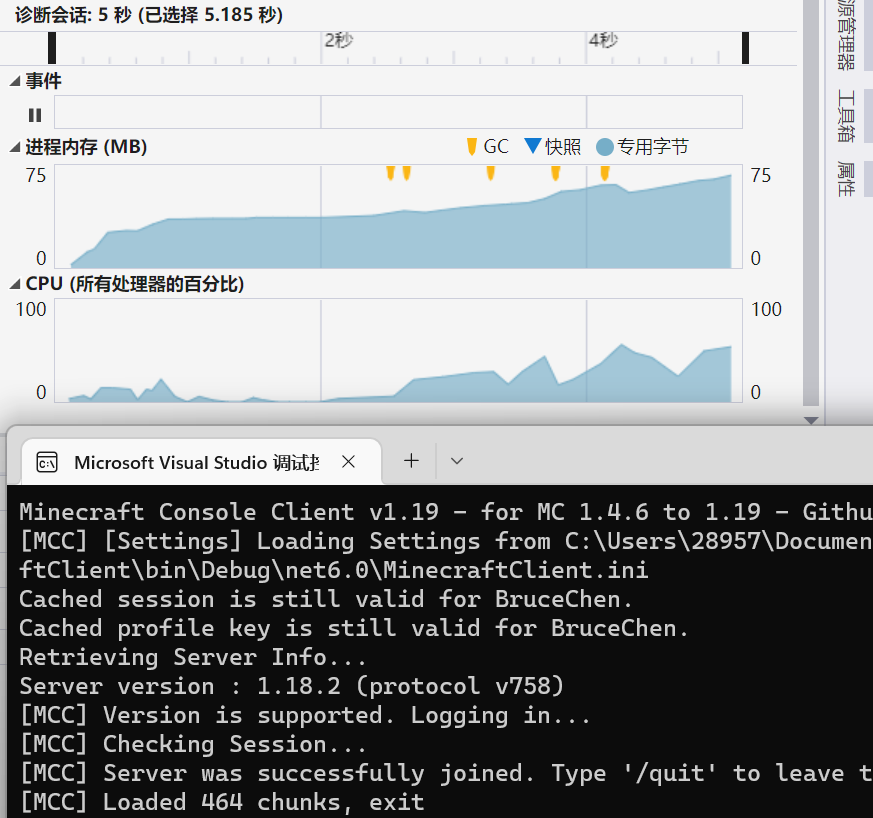Collapse the CPU graph section
This screenshot has width=873, height=818.
tap(15, 285)
